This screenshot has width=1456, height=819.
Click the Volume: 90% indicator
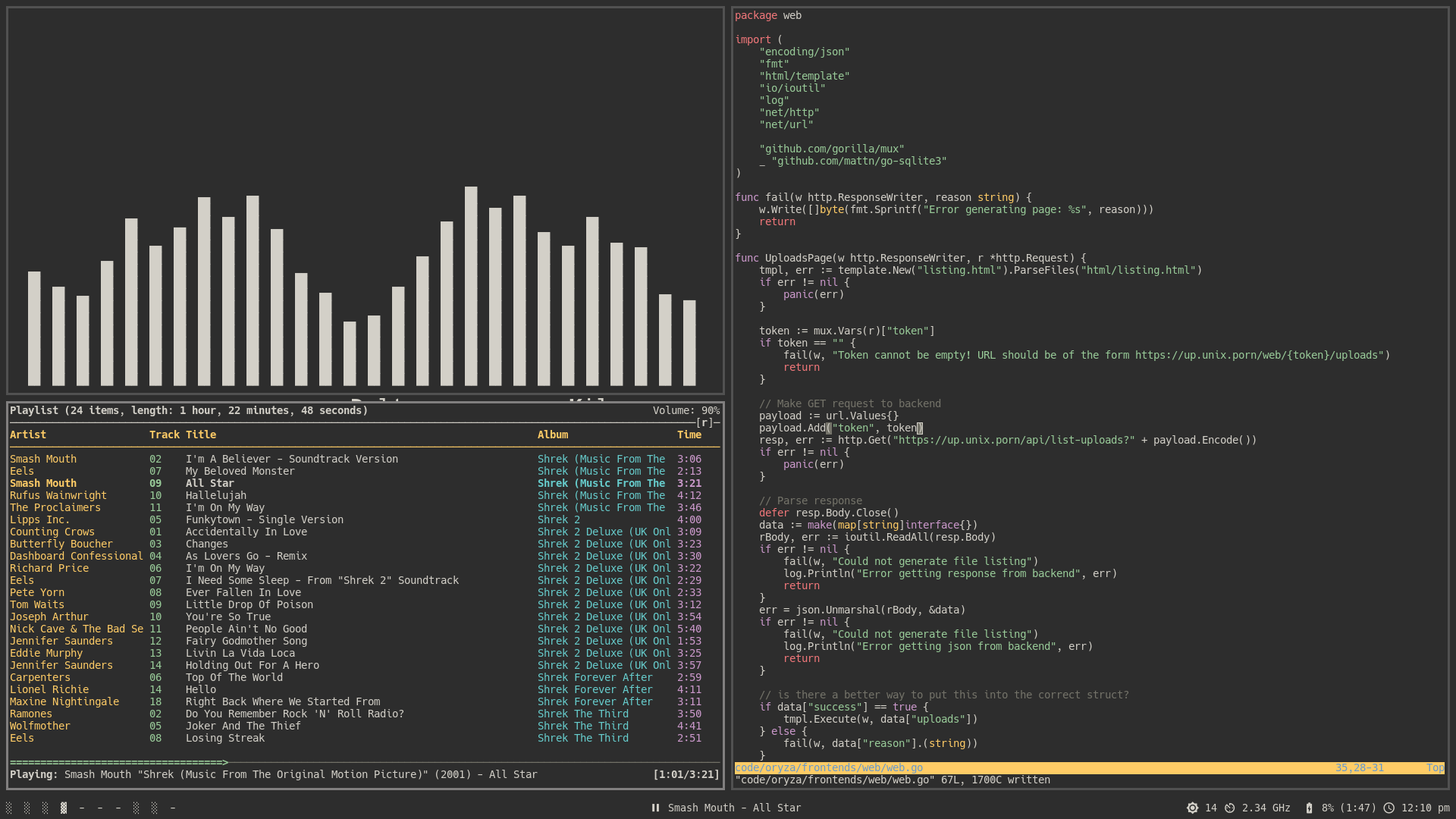coord(686,410)
